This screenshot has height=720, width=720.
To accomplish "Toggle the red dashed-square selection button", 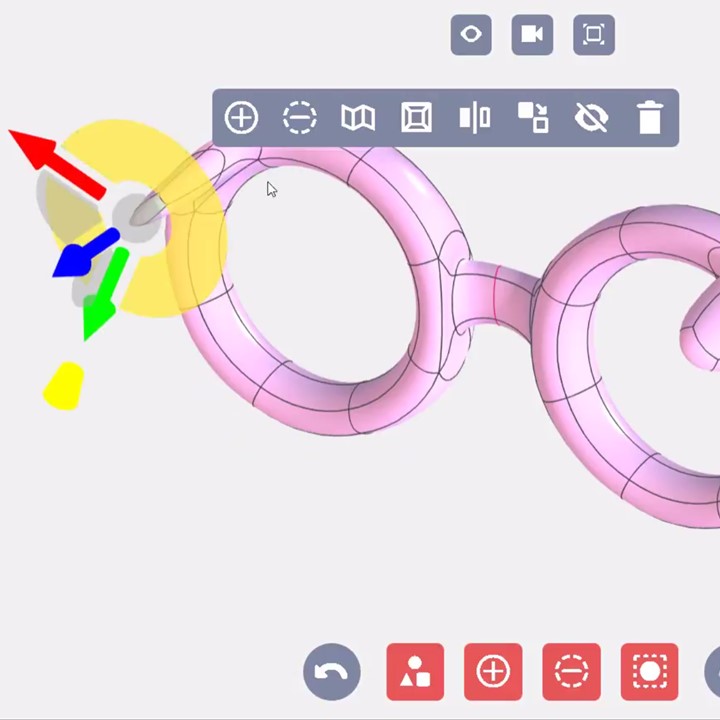I will (649, 671).
